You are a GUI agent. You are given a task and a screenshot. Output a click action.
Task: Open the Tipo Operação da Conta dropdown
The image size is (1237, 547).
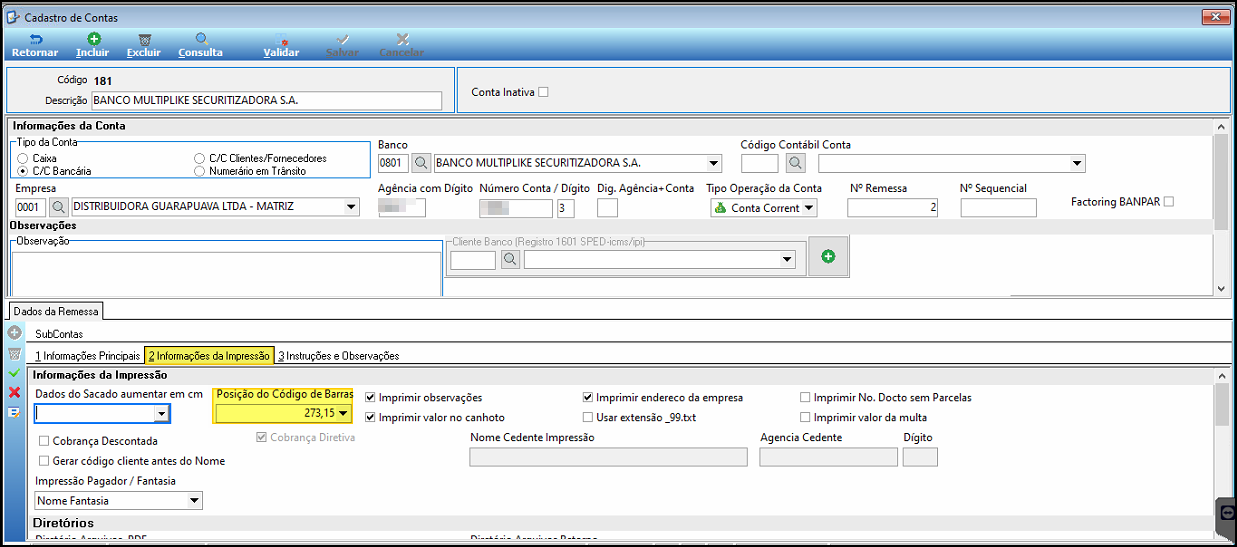808,208
